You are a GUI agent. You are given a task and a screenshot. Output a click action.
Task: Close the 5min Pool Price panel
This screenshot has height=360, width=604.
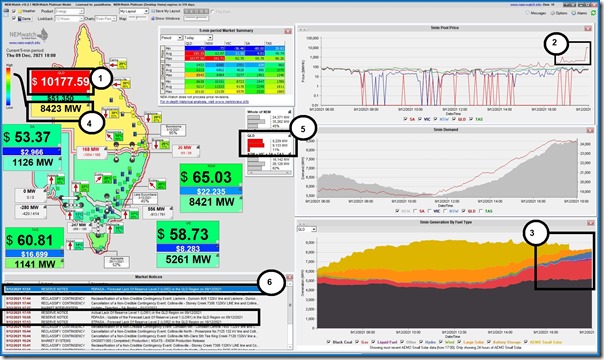click(x=587, y=28)
